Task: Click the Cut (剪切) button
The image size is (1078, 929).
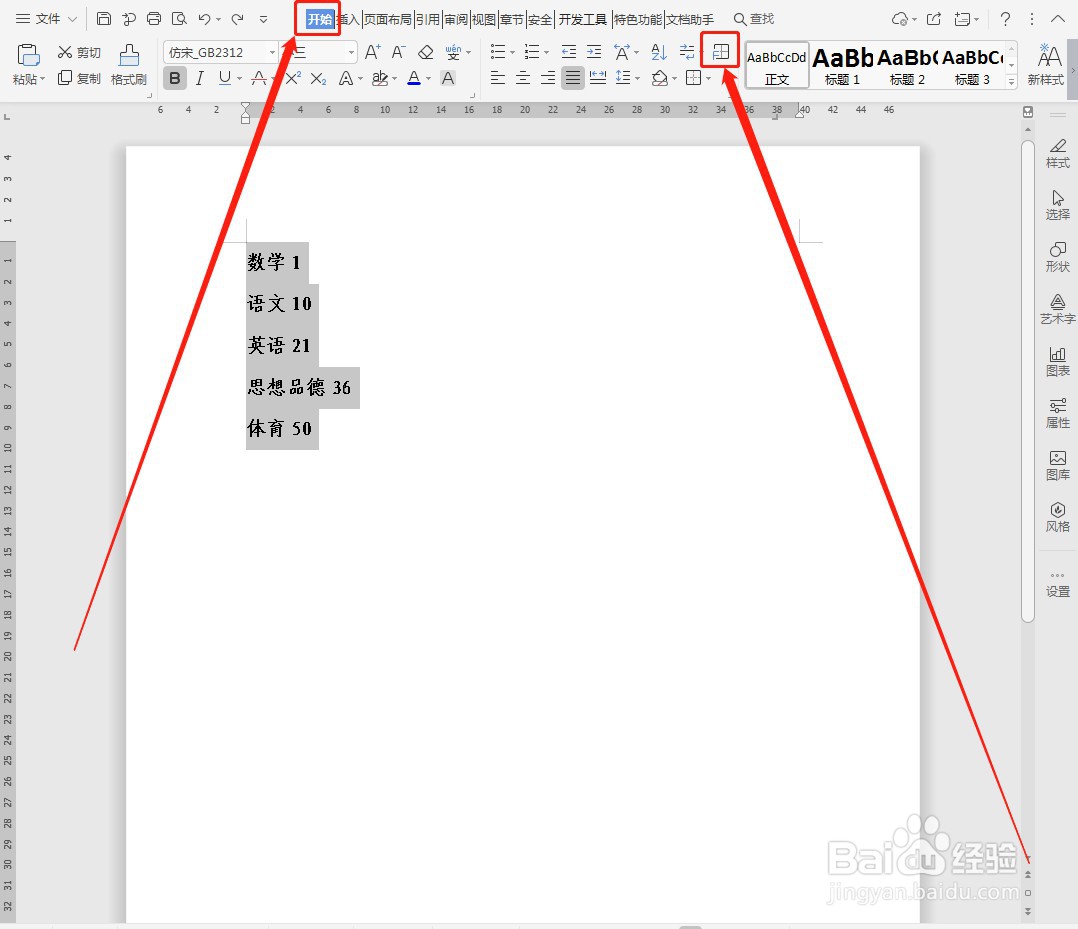Action: (79, 52)
